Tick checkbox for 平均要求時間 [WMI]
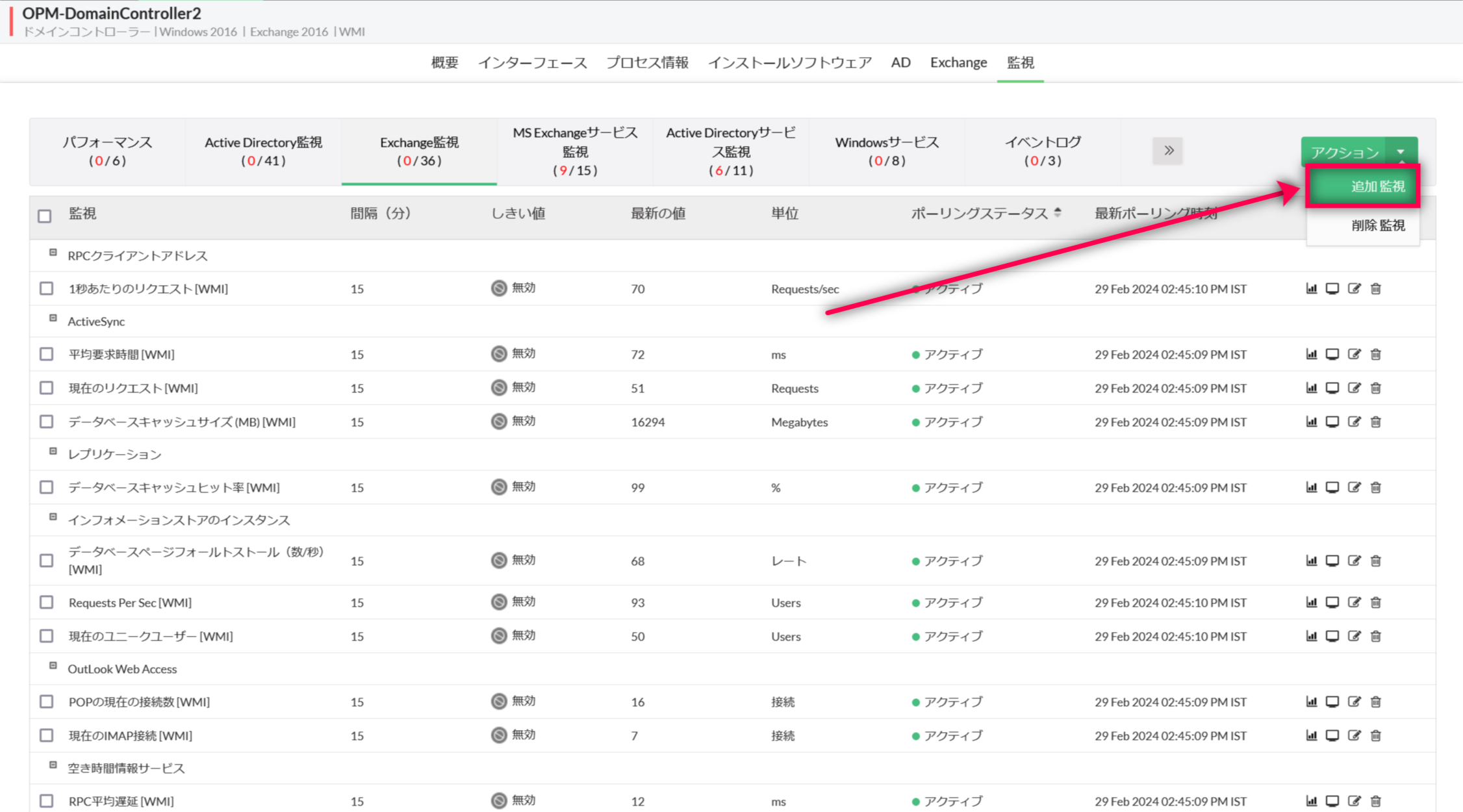This screenshot has height=812, width=1463. [x=46, y=354]
